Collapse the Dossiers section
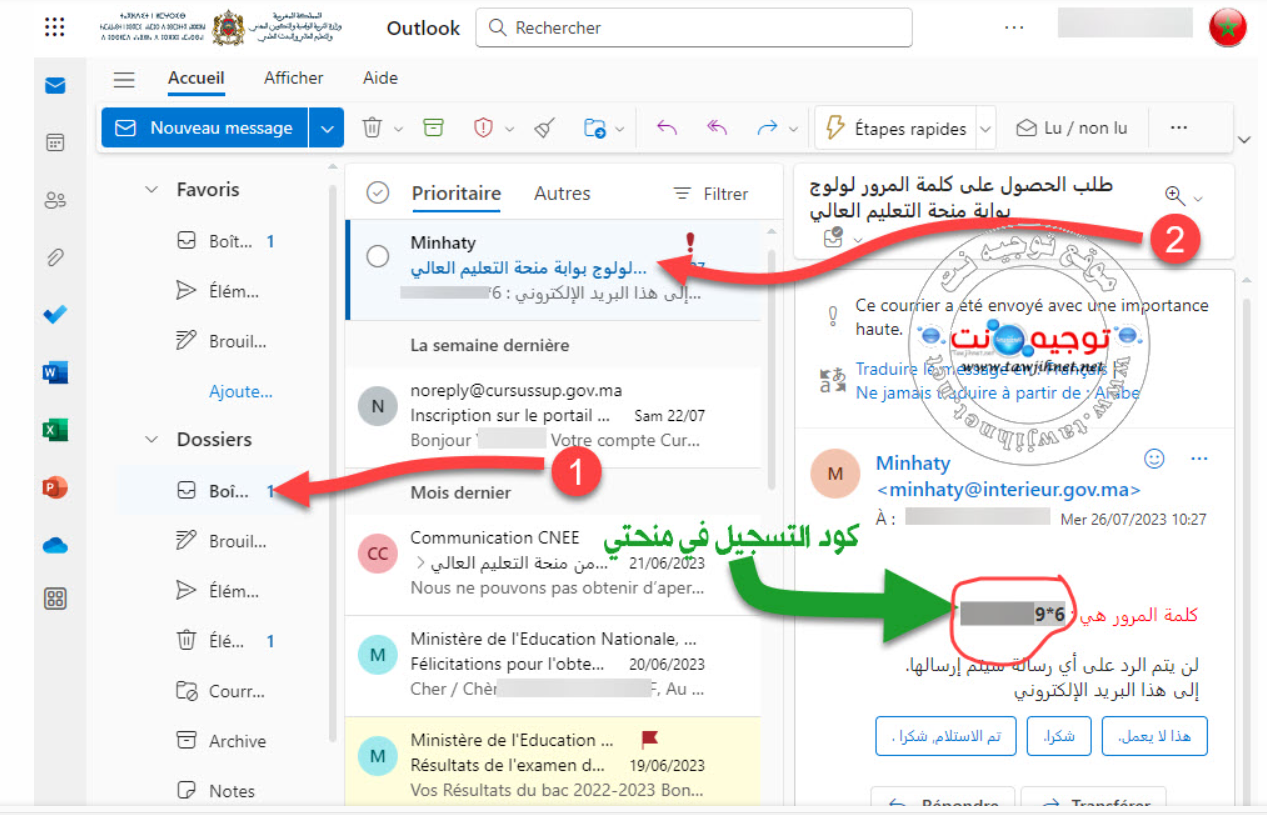1267x815 pixels. [152, 439]
